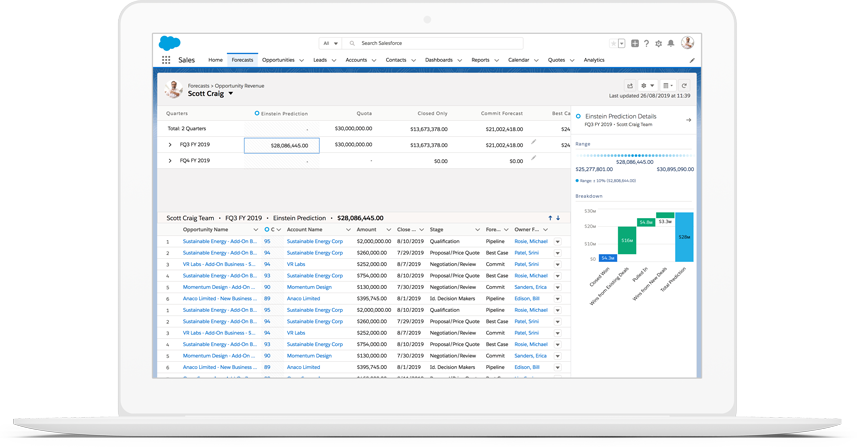Open the App Launcher grid icon
857x447 pixels.
click(x=166, y=60)
